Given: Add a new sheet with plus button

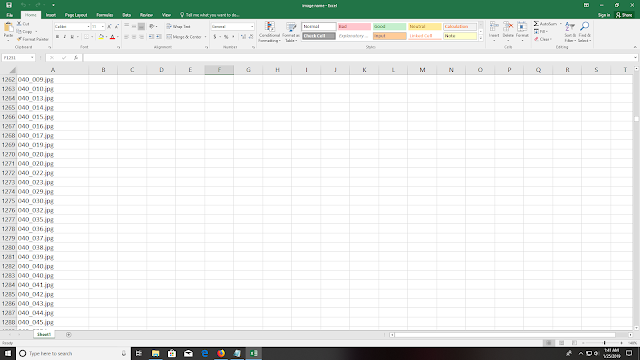Looking at the screenshot, I should (69, 335).
